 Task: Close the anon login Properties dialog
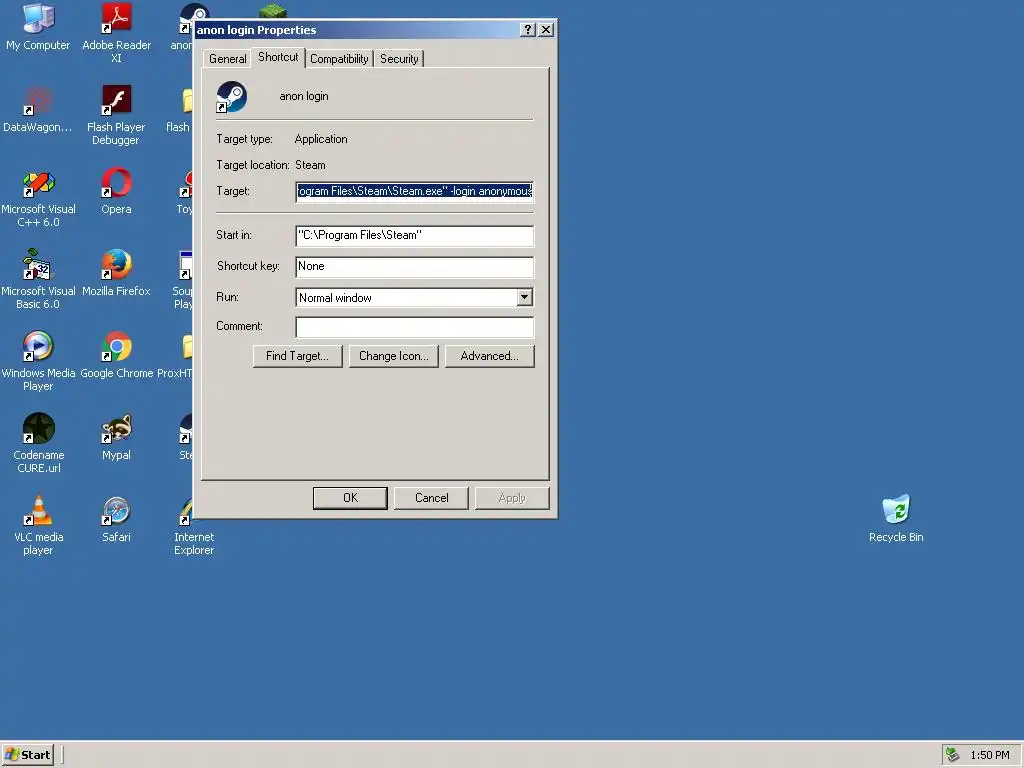point(546,30)
